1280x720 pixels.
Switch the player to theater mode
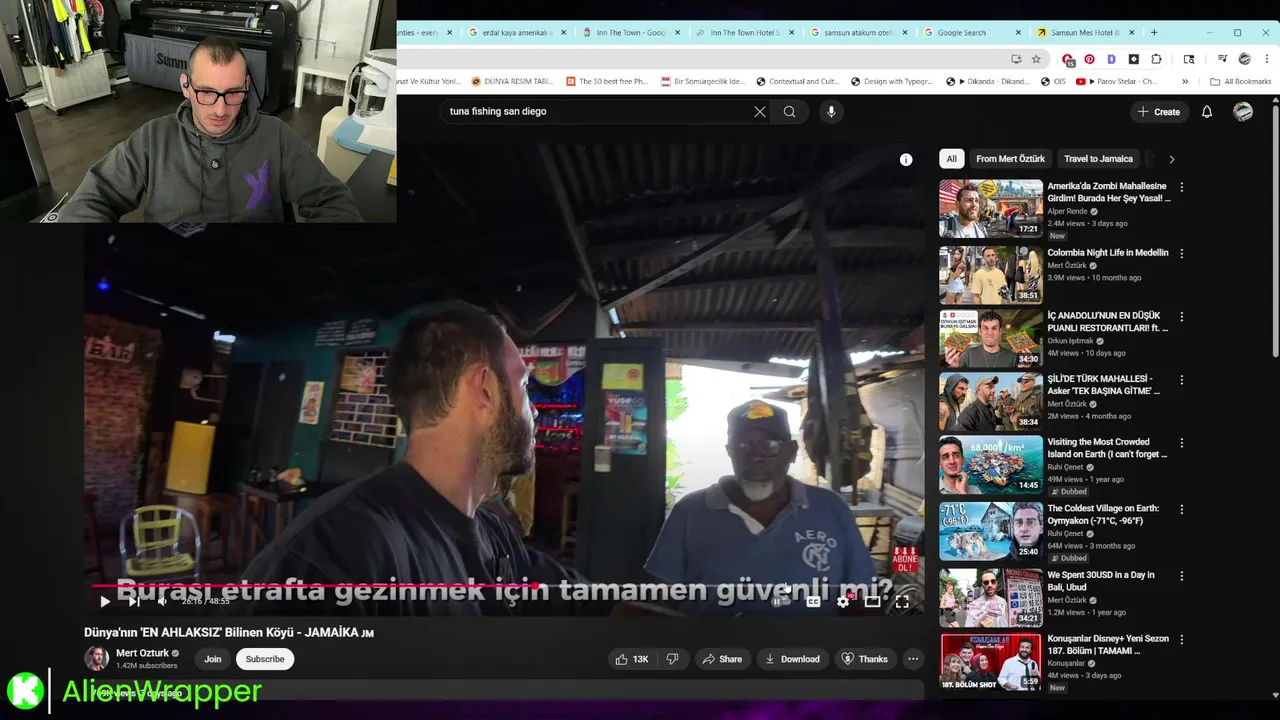click(873, 601)
